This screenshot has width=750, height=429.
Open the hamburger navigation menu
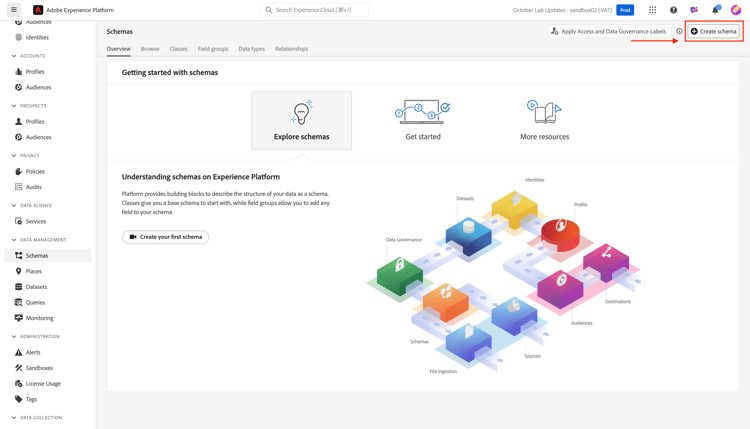click(13, 10)
